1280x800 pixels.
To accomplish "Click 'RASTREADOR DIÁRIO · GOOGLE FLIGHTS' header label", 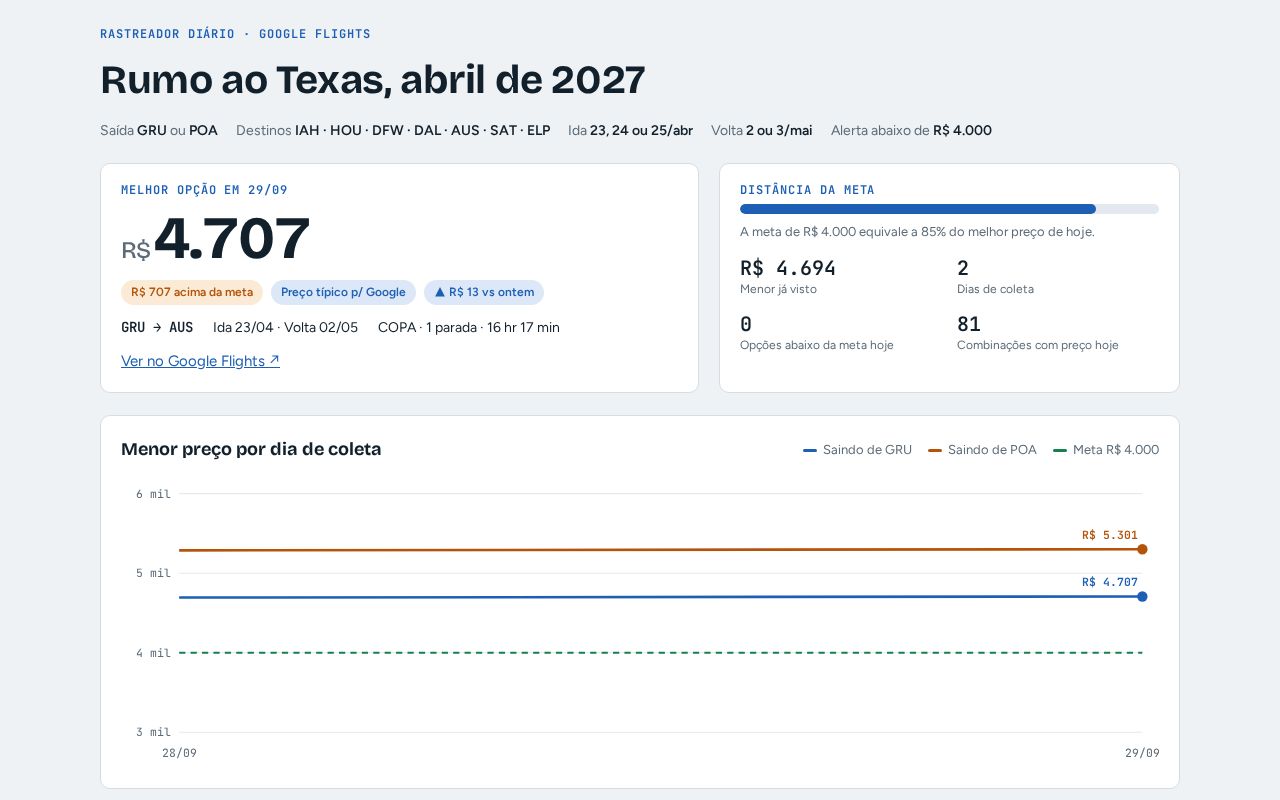I will point(235,34).
